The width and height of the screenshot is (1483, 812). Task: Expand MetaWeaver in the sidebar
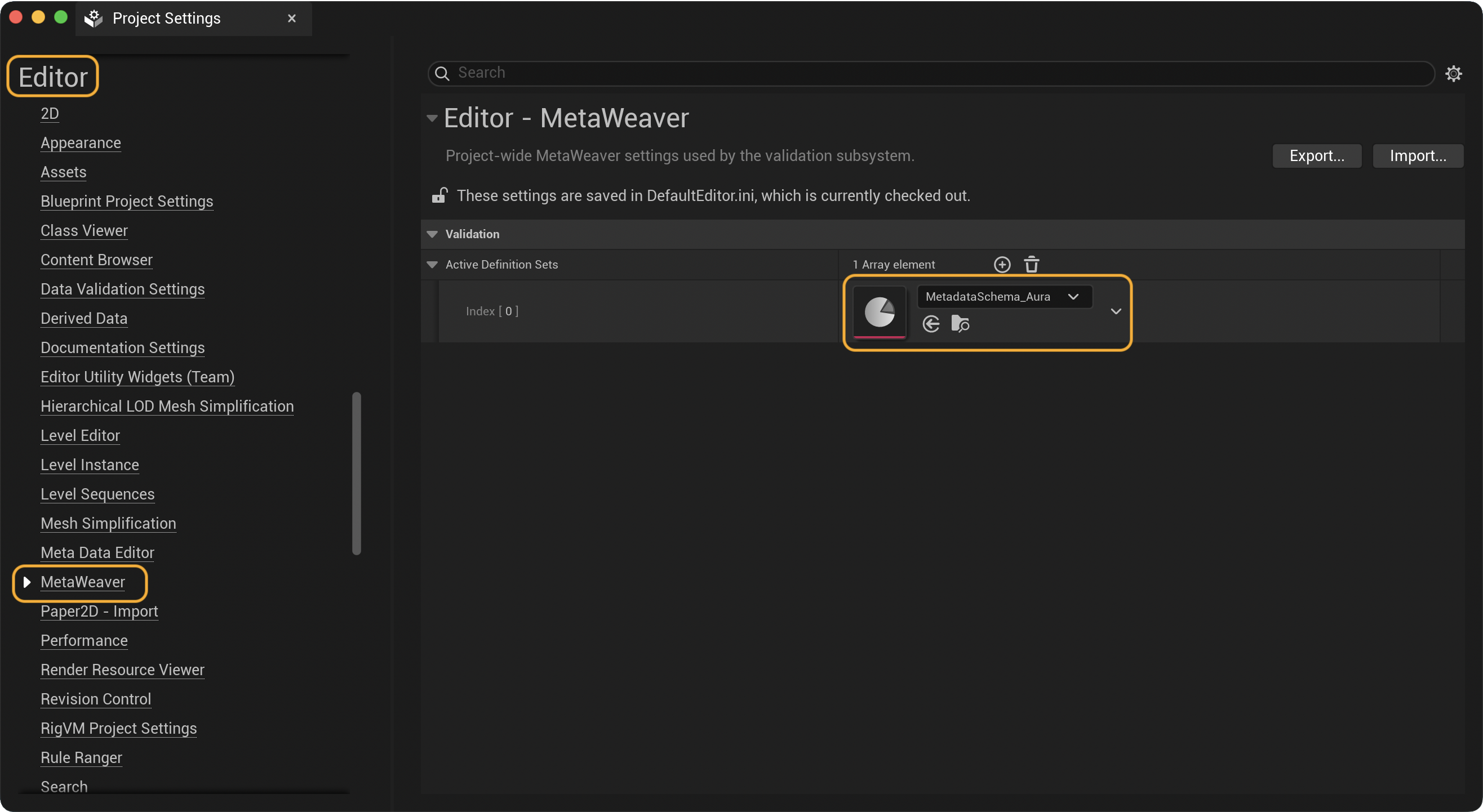27,582
